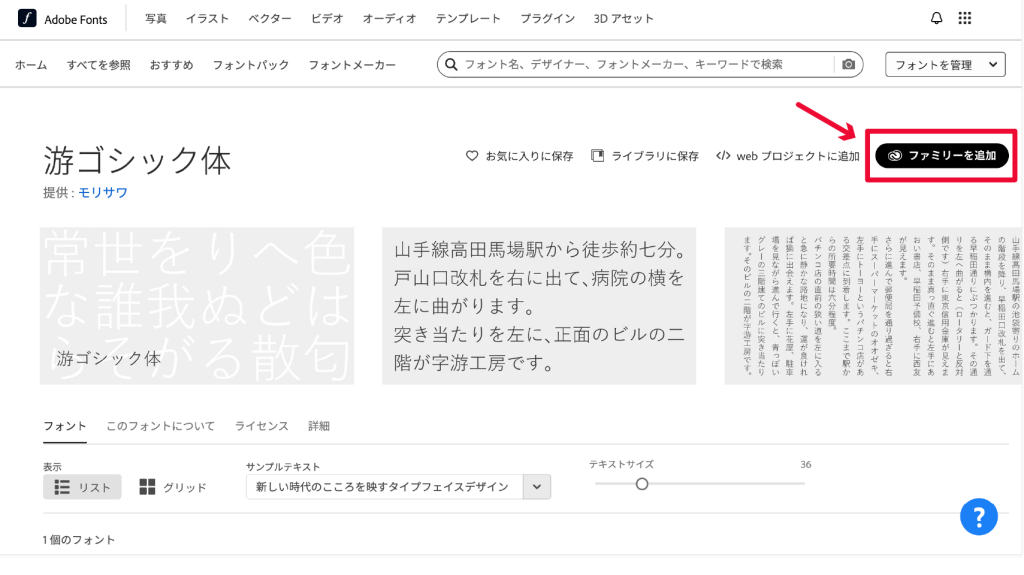The width and height of the screenshot is (1024, 575).
Task: Select the ライセンス tab
Action: coord(261,426)
